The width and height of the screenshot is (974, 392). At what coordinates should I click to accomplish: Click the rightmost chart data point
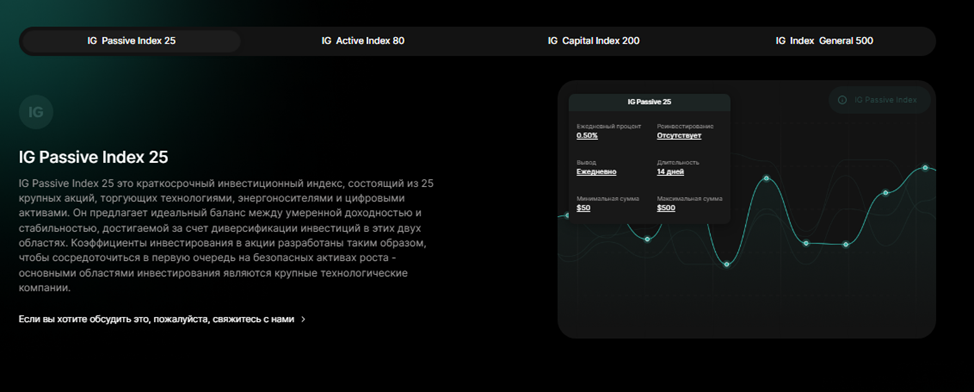point(925,168)
